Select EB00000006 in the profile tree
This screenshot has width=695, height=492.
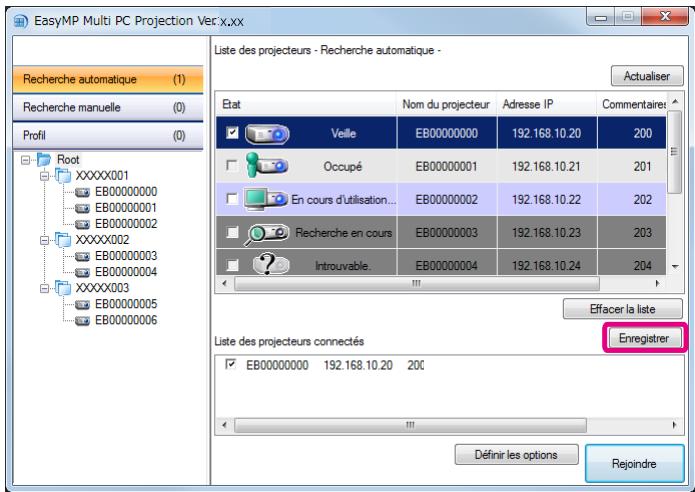point(126,320)
